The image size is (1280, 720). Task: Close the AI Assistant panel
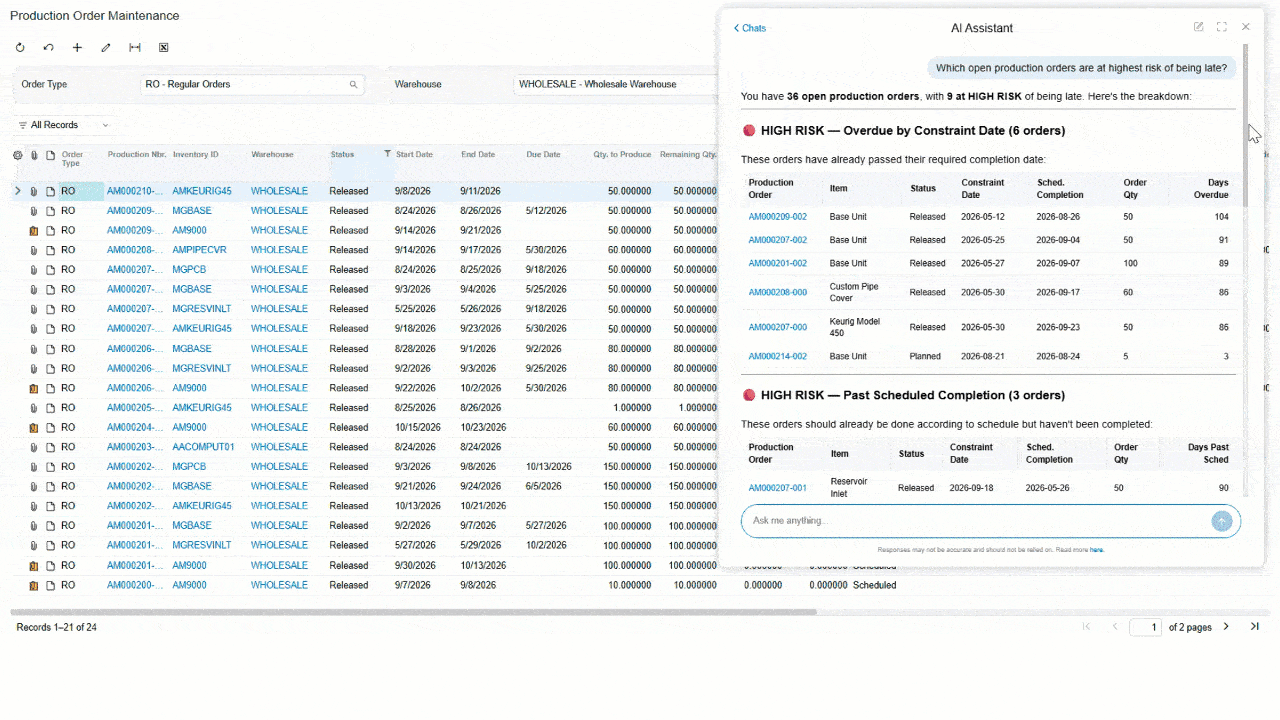1246,27
